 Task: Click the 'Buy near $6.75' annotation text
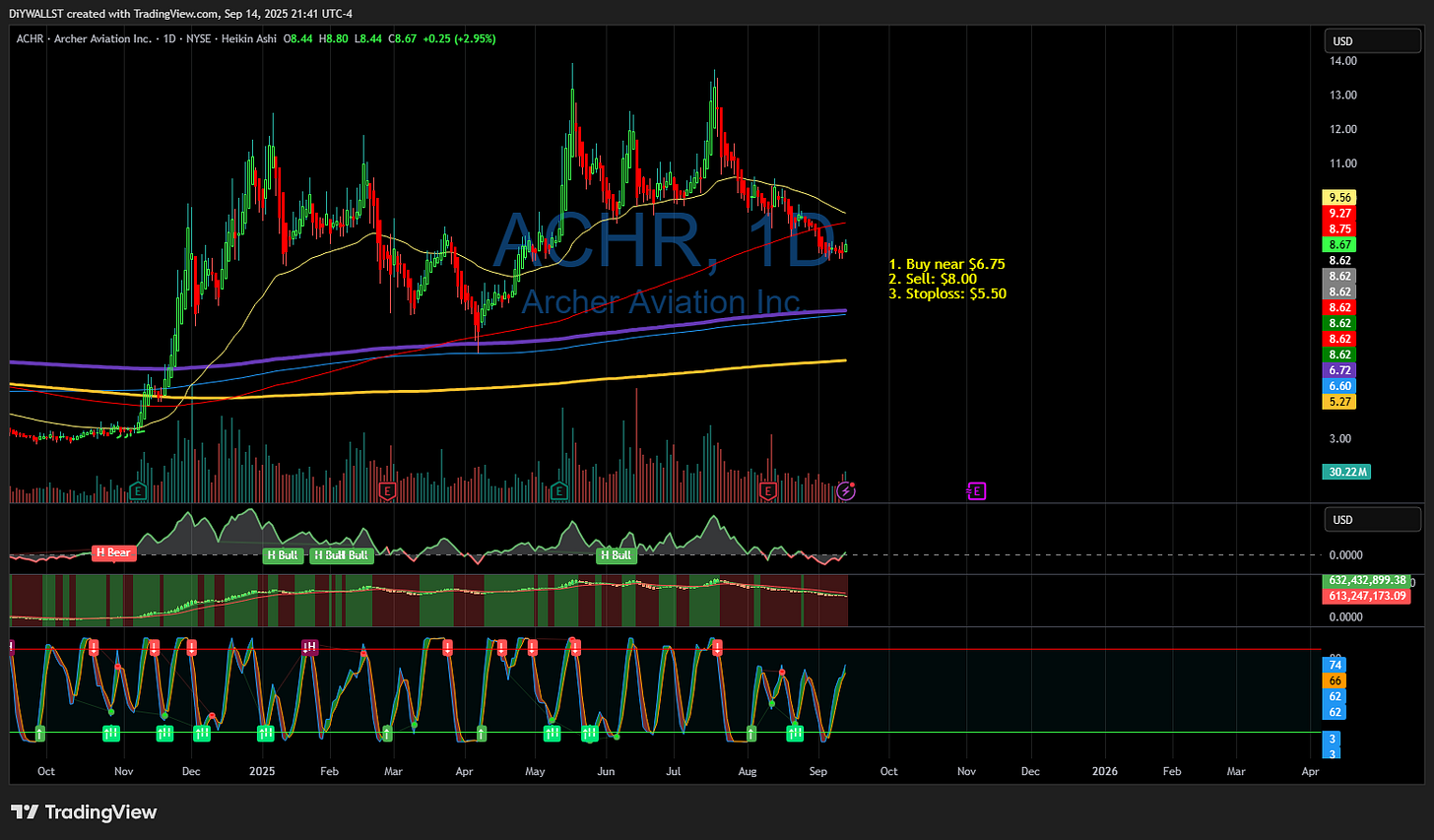point(946,264)
